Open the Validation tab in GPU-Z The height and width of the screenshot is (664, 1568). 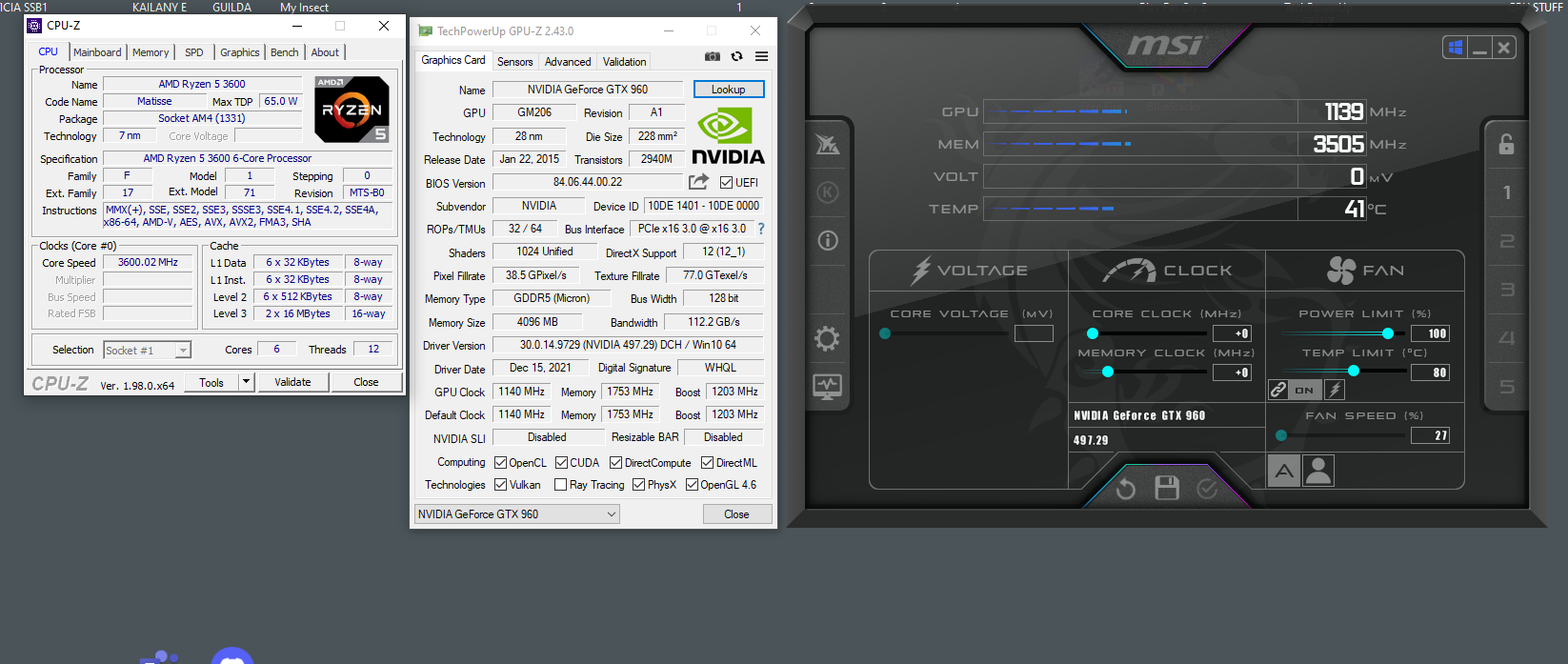[x=625, y=62]
